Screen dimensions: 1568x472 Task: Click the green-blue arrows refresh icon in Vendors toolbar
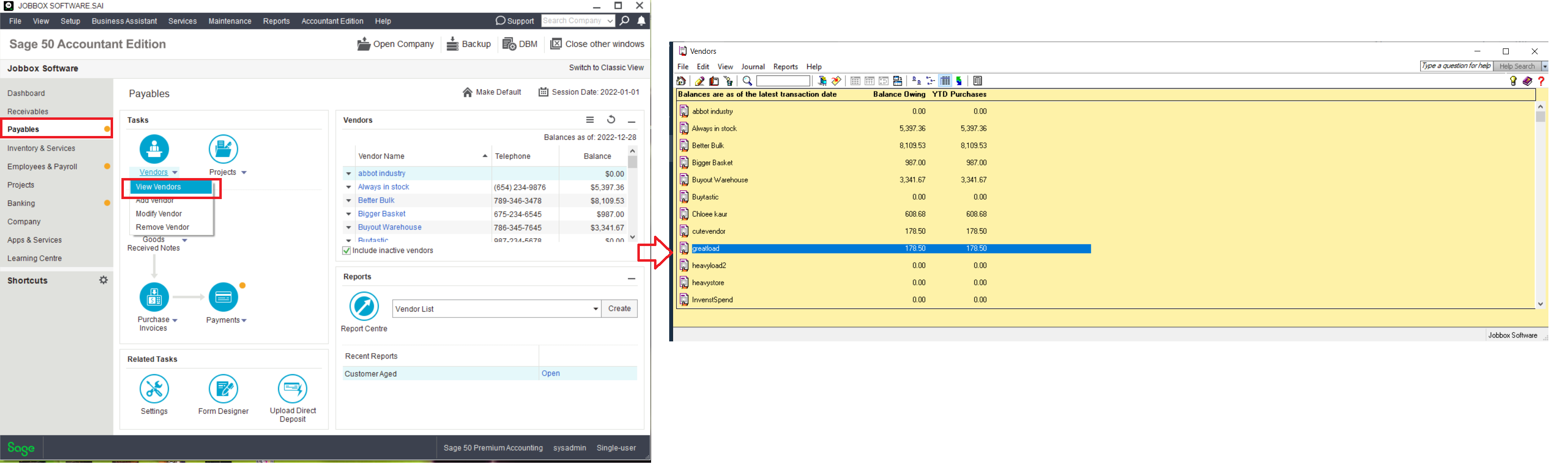(x=960, y=82)
